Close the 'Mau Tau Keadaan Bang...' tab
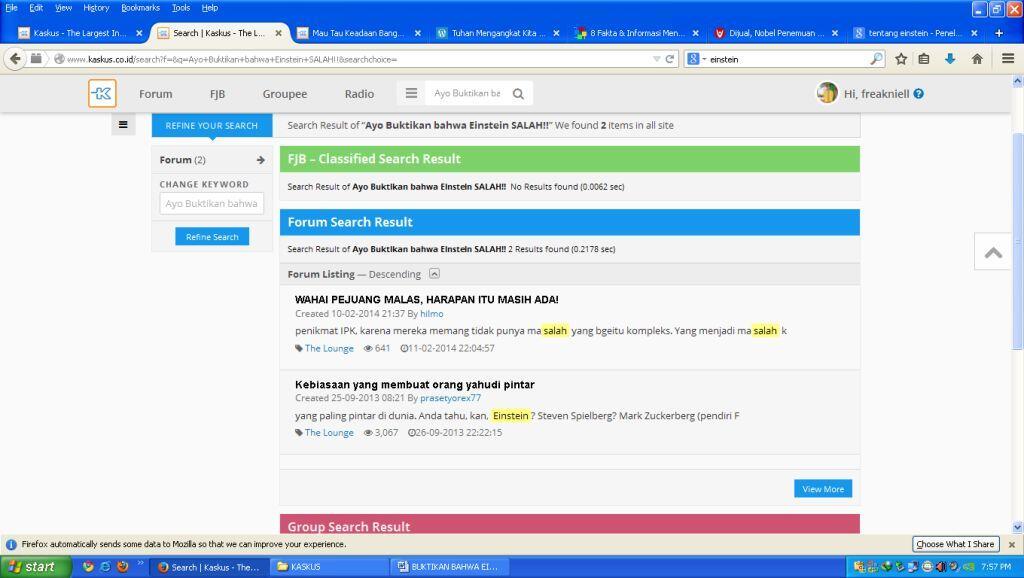The width and height of the screenshot is (1024, 578). pos(418,33)
